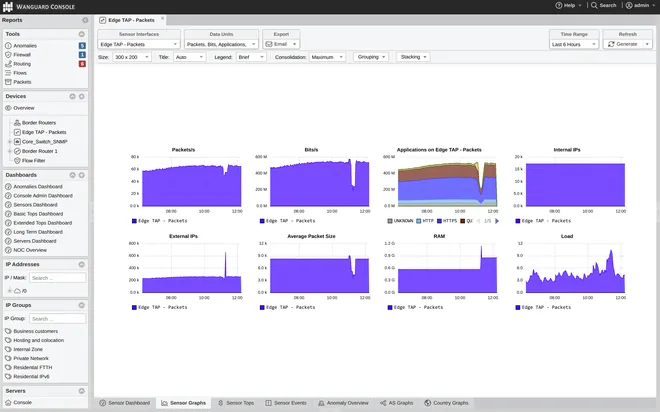Open Business customers IP group

(x=36, y=332)
